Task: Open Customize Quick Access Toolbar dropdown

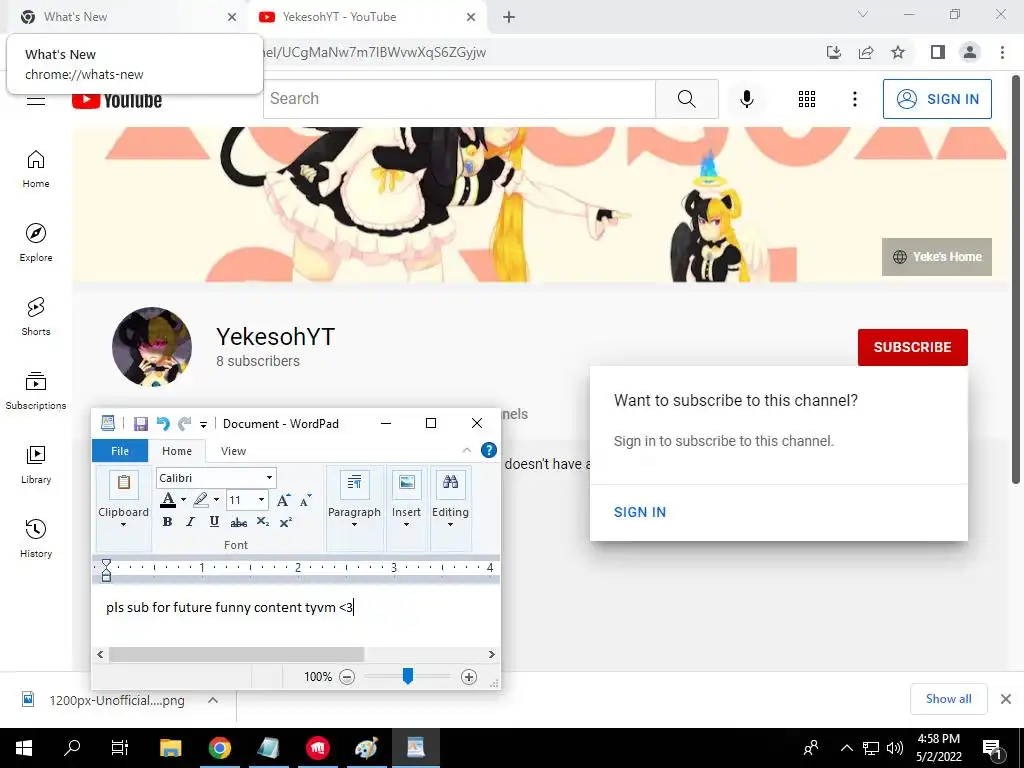Action: pos(204,424)
